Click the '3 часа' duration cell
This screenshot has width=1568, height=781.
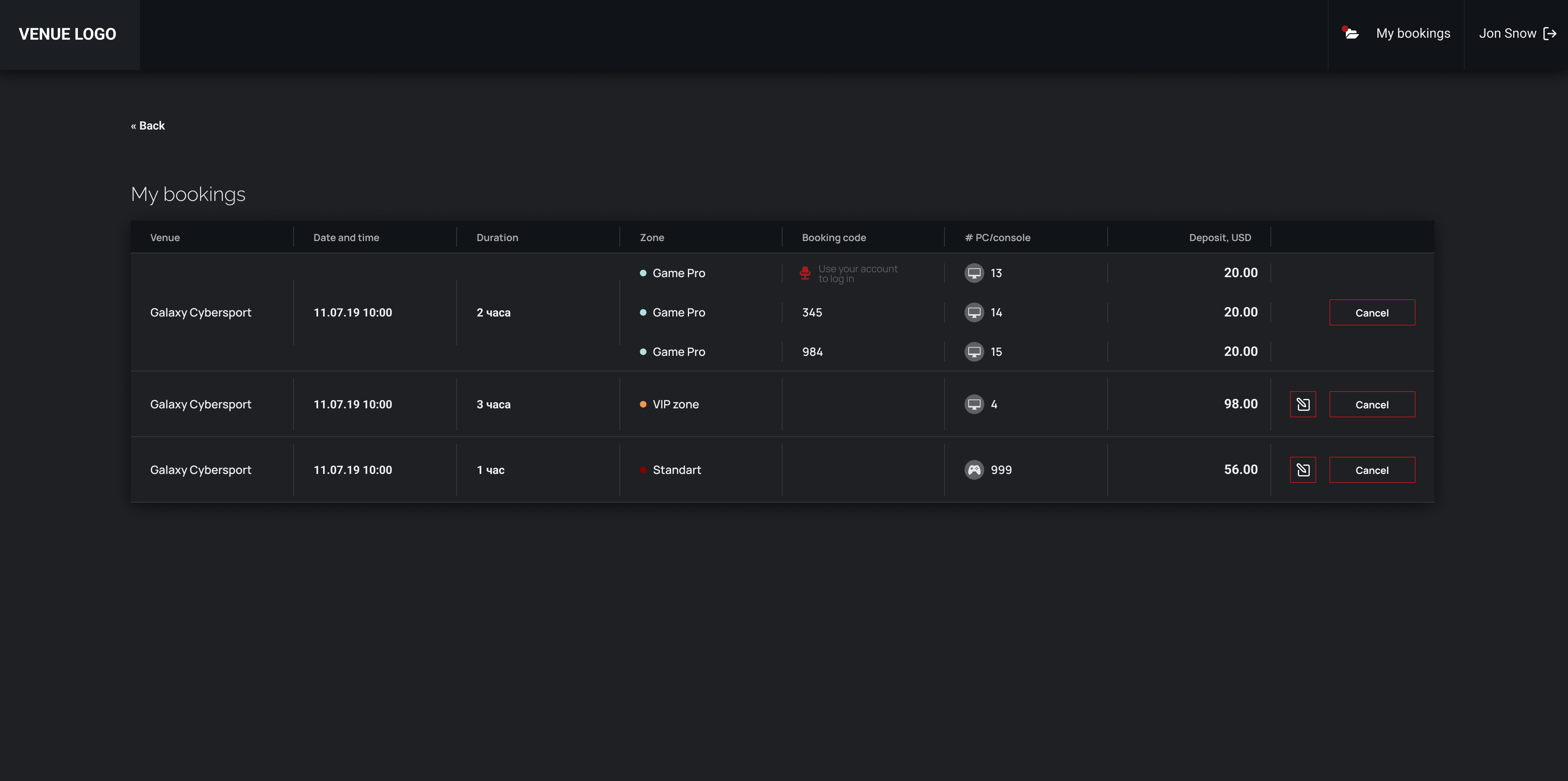(494, 404)
